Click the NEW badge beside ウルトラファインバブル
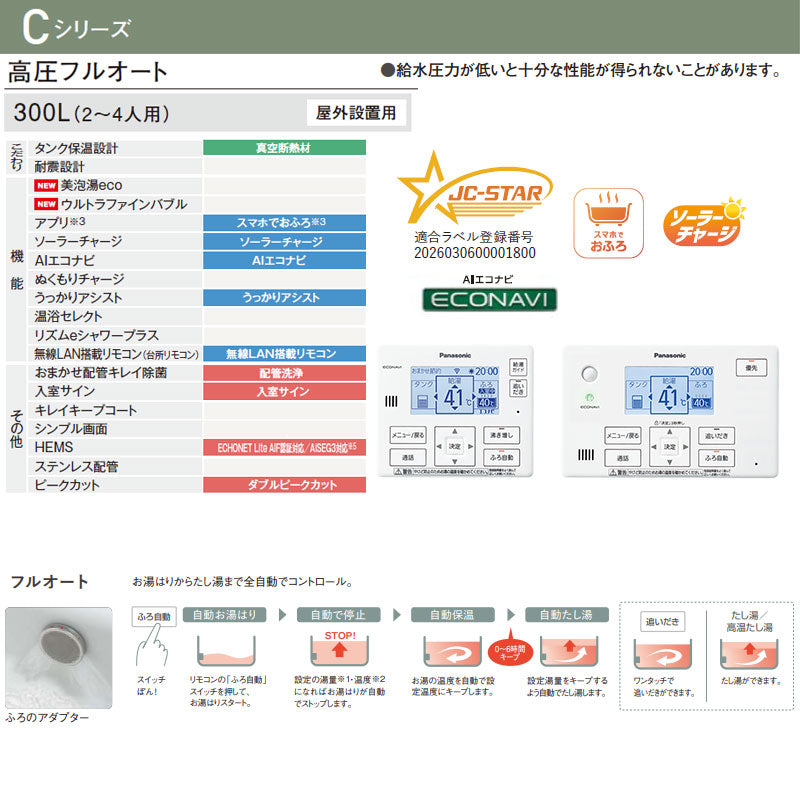 click(46, 204)
